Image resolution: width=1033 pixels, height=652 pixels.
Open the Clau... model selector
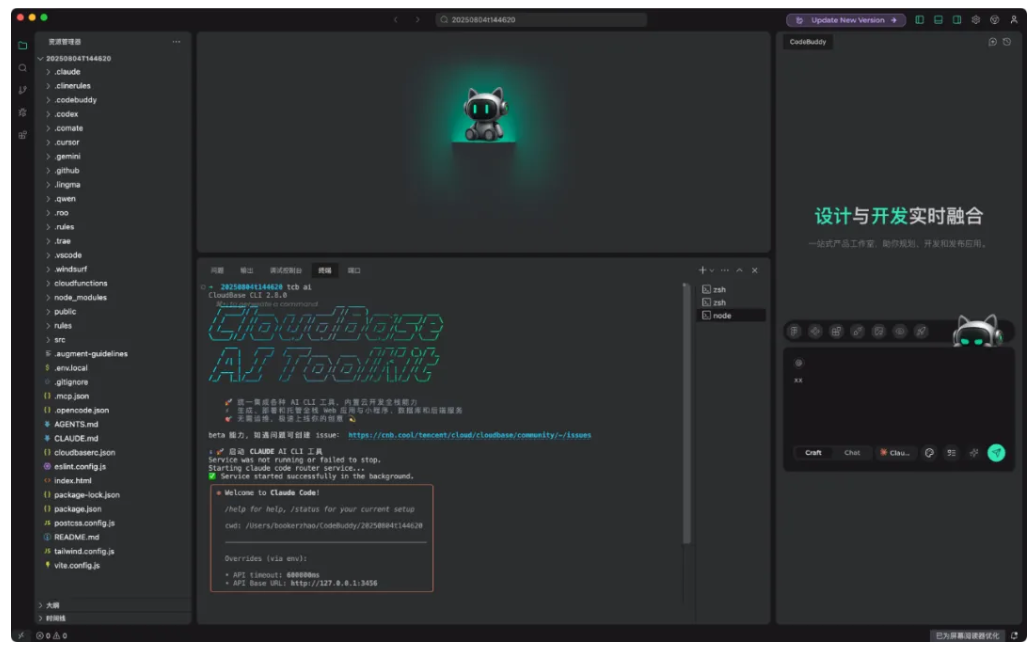pyautogui.click(x=895, y=453)
